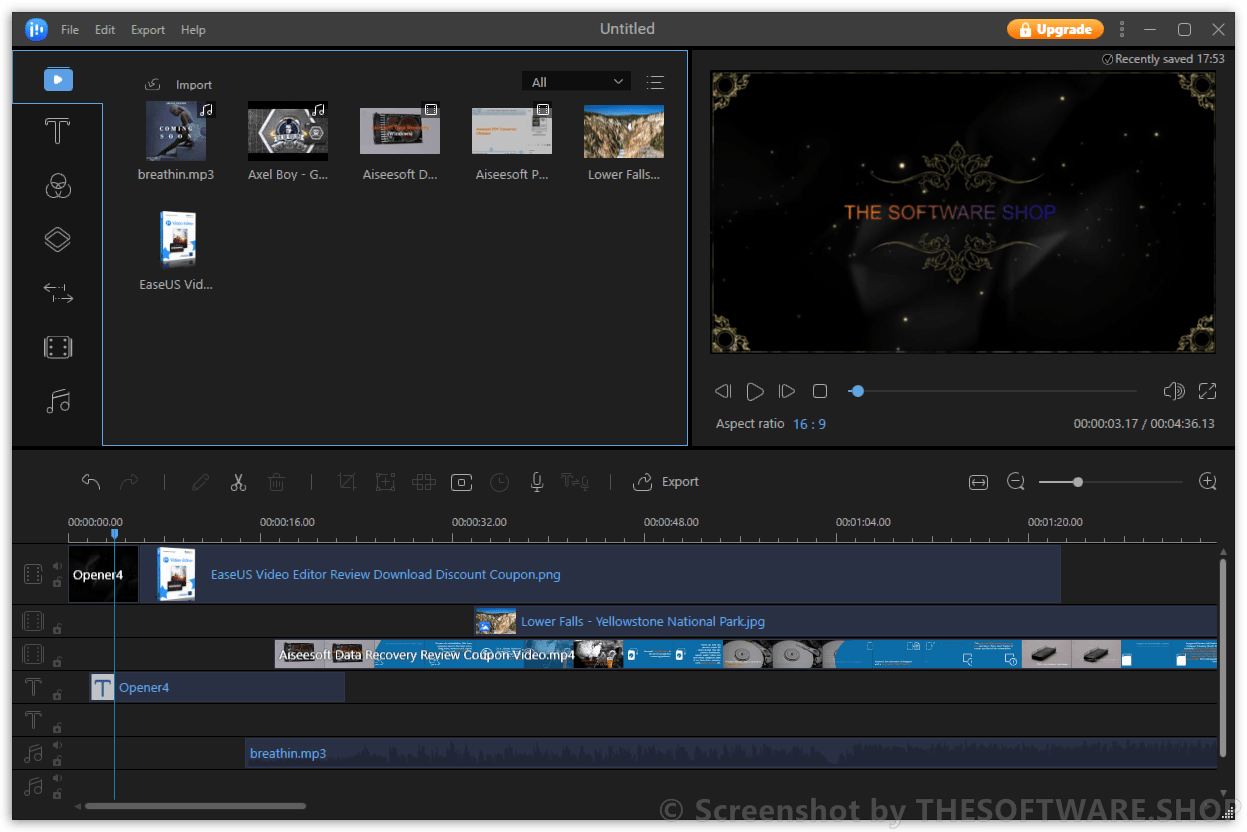Open the File menu
The image size is (1247, 832).
pyautogui.click(x=69, y=29)
